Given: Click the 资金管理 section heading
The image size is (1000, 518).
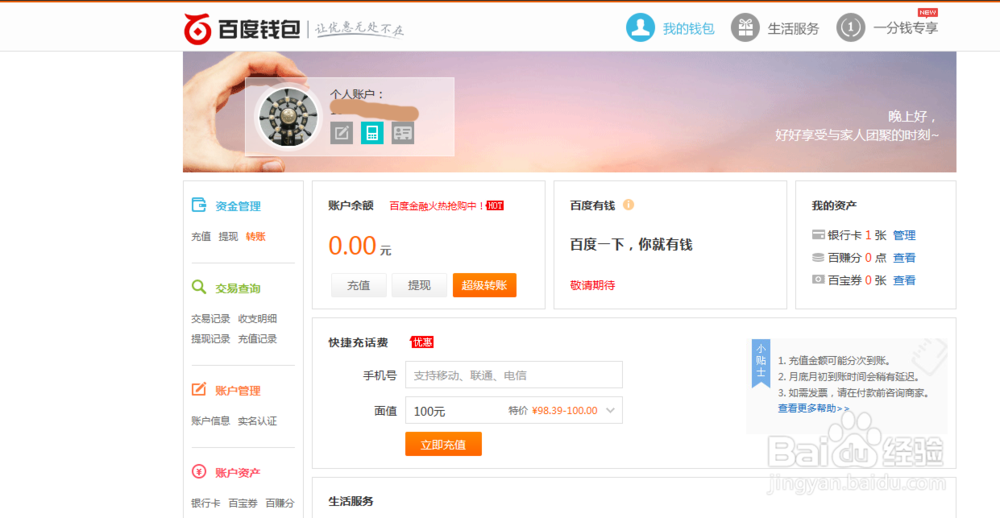Looking at the screenshot, I should pos(238,206).
